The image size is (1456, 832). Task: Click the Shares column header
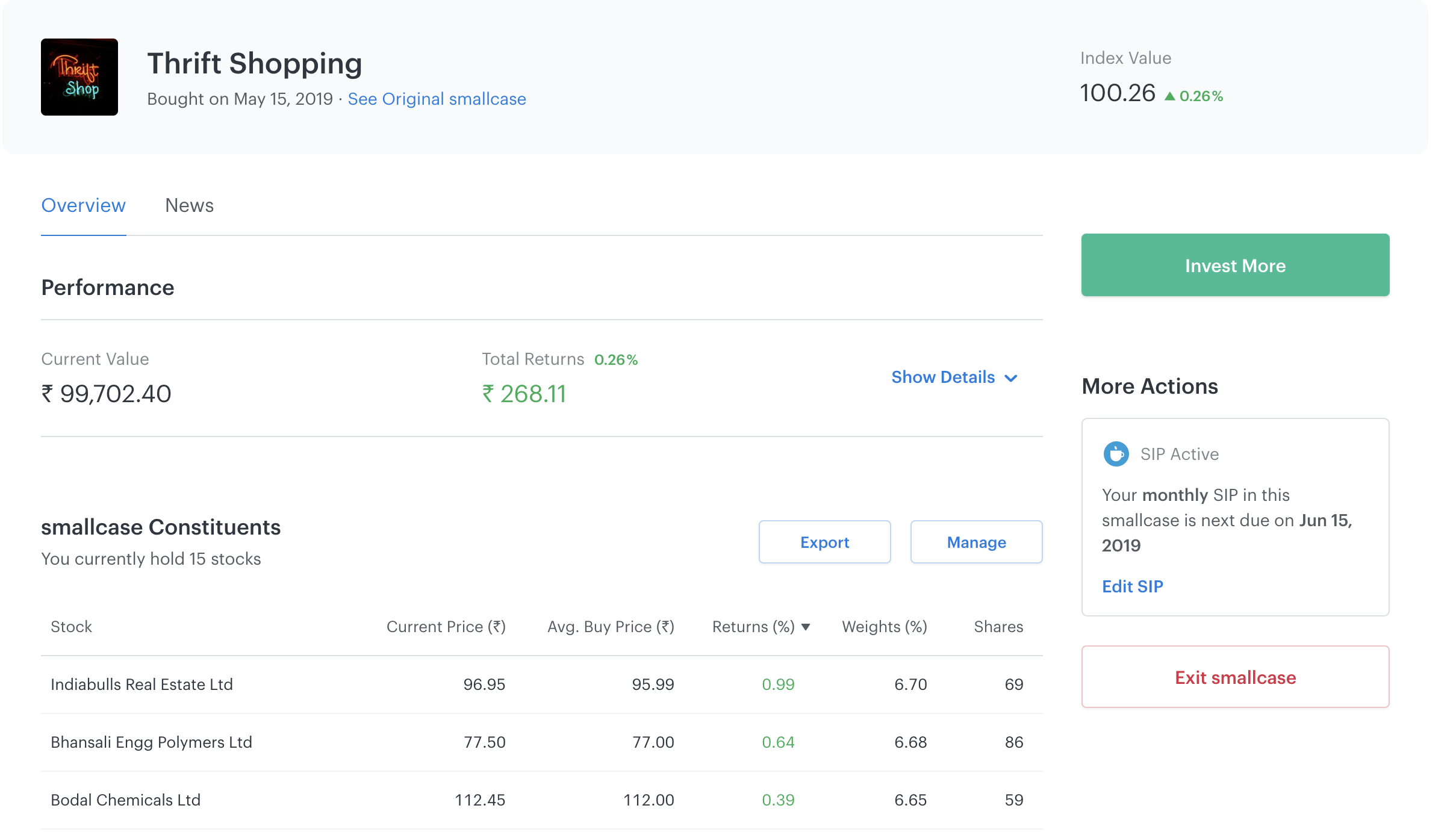[x=998, y=627]
